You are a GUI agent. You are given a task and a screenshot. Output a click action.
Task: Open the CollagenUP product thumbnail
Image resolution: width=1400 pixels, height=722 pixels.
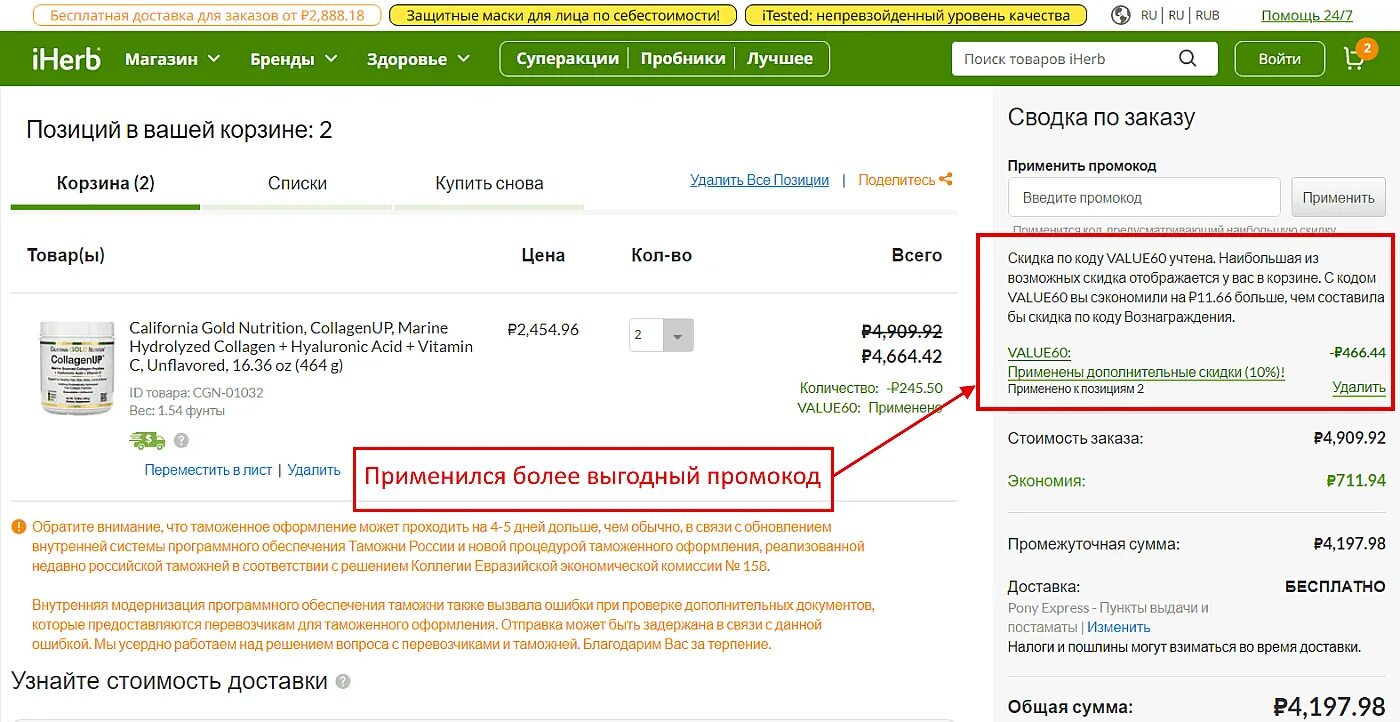pos(76,367)
